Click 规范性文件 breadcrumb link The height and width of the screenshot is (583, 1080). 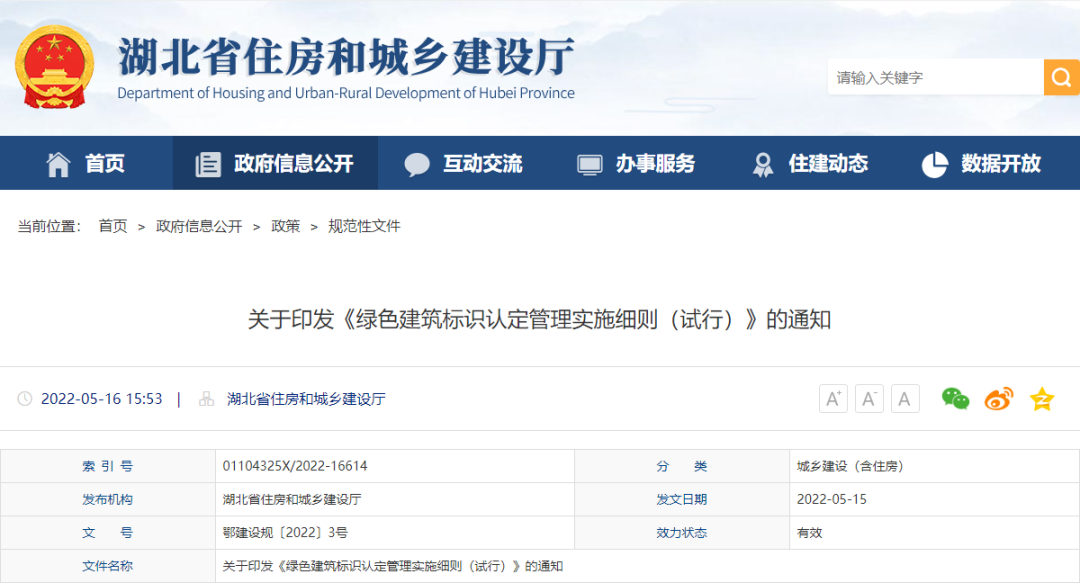pos(364,226)
